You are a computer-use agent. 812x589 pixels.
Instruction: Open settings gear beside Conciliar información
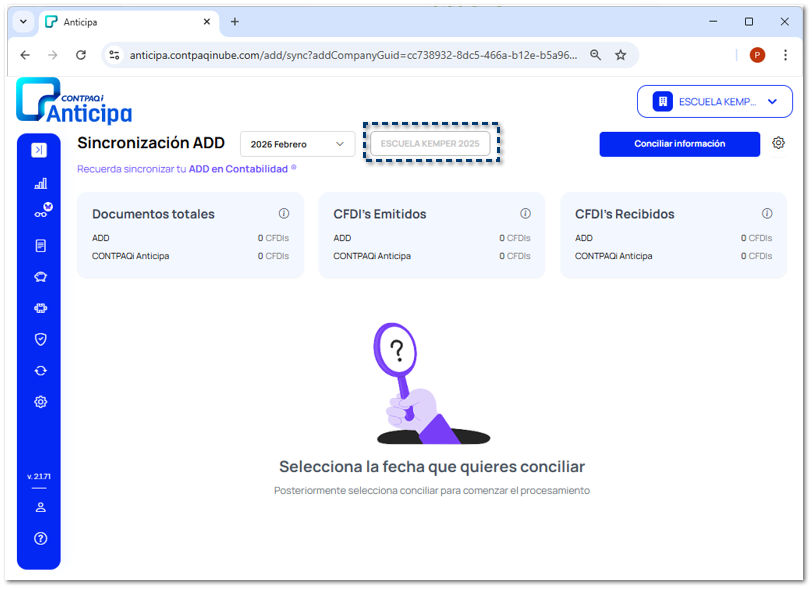click(x=778, y=143)
